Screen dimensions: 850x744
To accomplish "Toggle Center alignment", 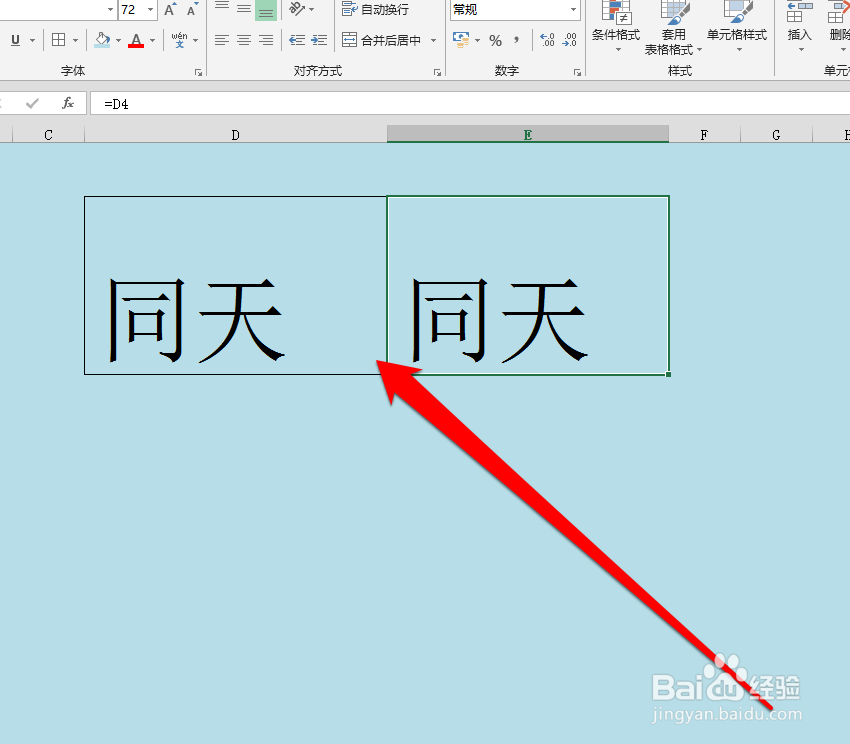I will click(x=242, y=40).
